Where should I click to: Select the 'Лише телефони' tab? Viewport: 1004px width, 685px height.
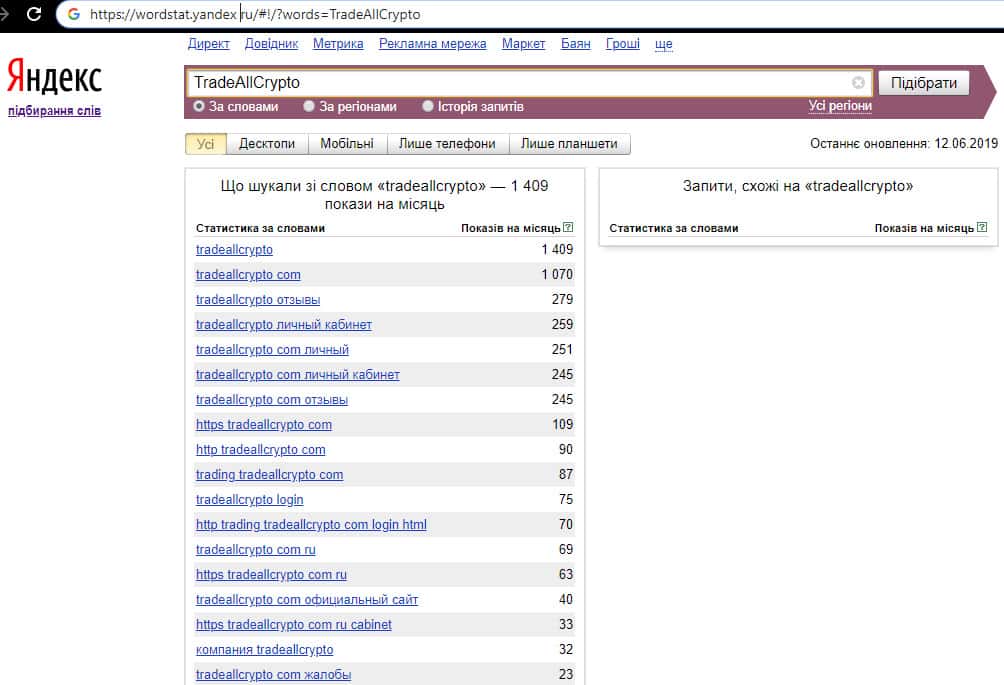tap(447, 144)
